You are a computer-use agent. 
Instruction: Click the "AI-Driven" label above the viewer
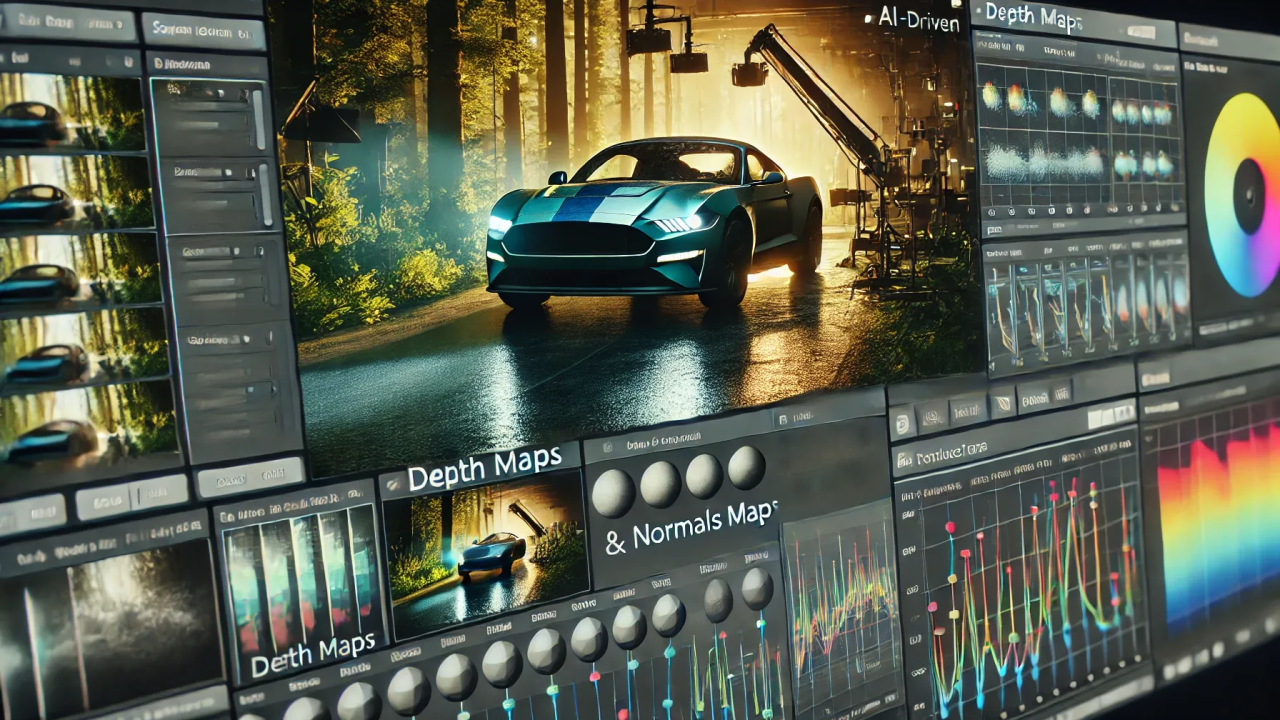918,17
